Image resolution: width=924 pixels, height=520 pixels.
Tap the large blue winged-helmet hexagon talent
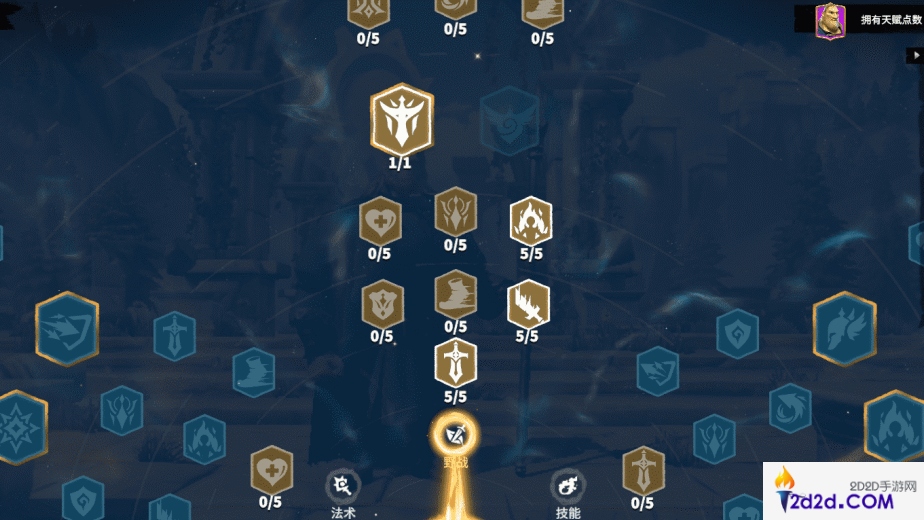point(844,329)
